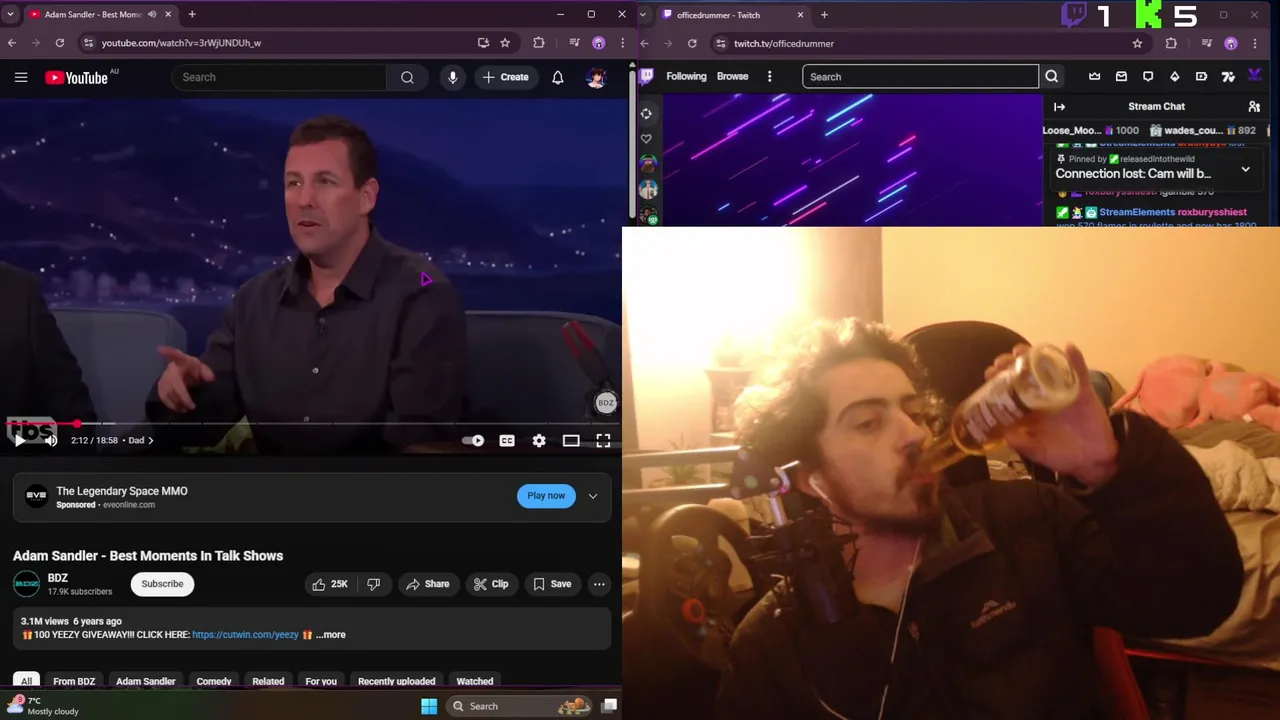Click YouTube search magnifier button

pyautogui.click(x=407, y=77)
